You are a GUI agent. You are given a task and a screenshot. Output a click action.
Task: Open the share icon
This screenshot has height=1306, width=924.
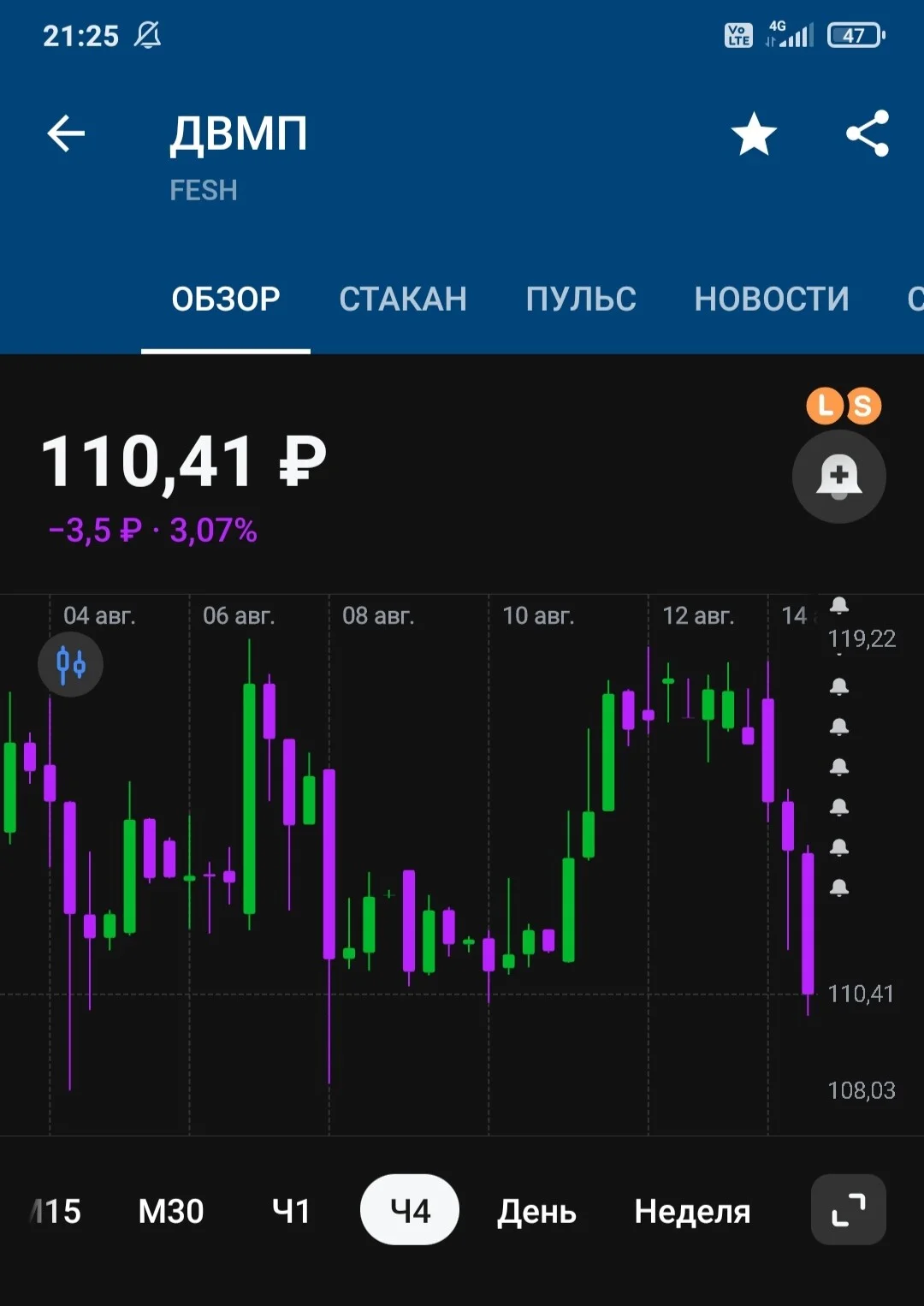pos(868,134)
